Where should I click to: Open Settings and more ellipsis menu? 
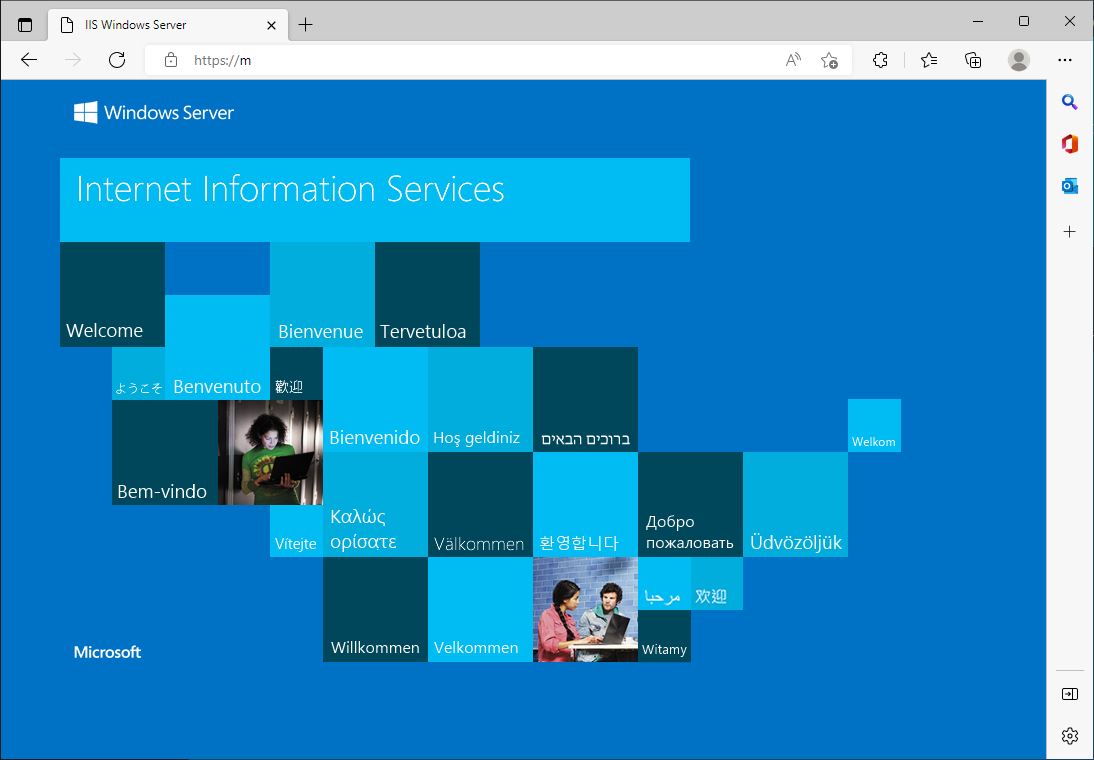coord(1065,60)
